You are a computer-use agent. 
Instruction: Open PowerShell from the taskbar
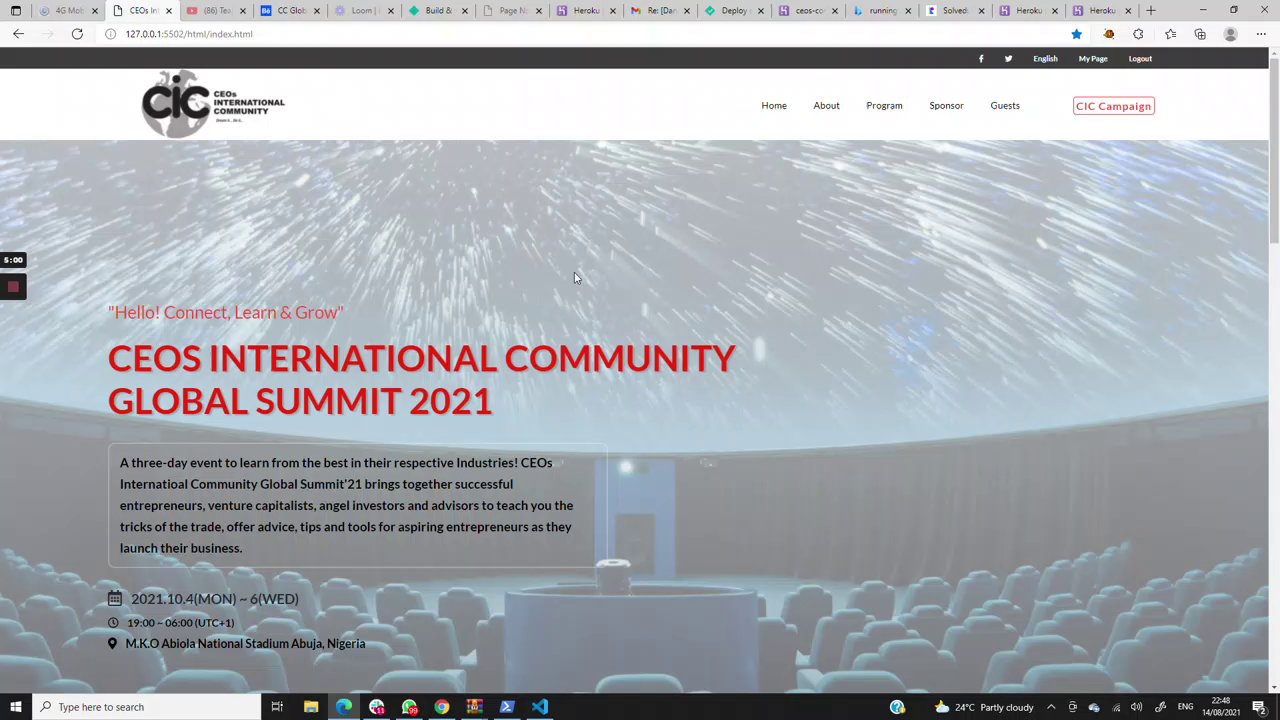[x=507, y=707]
